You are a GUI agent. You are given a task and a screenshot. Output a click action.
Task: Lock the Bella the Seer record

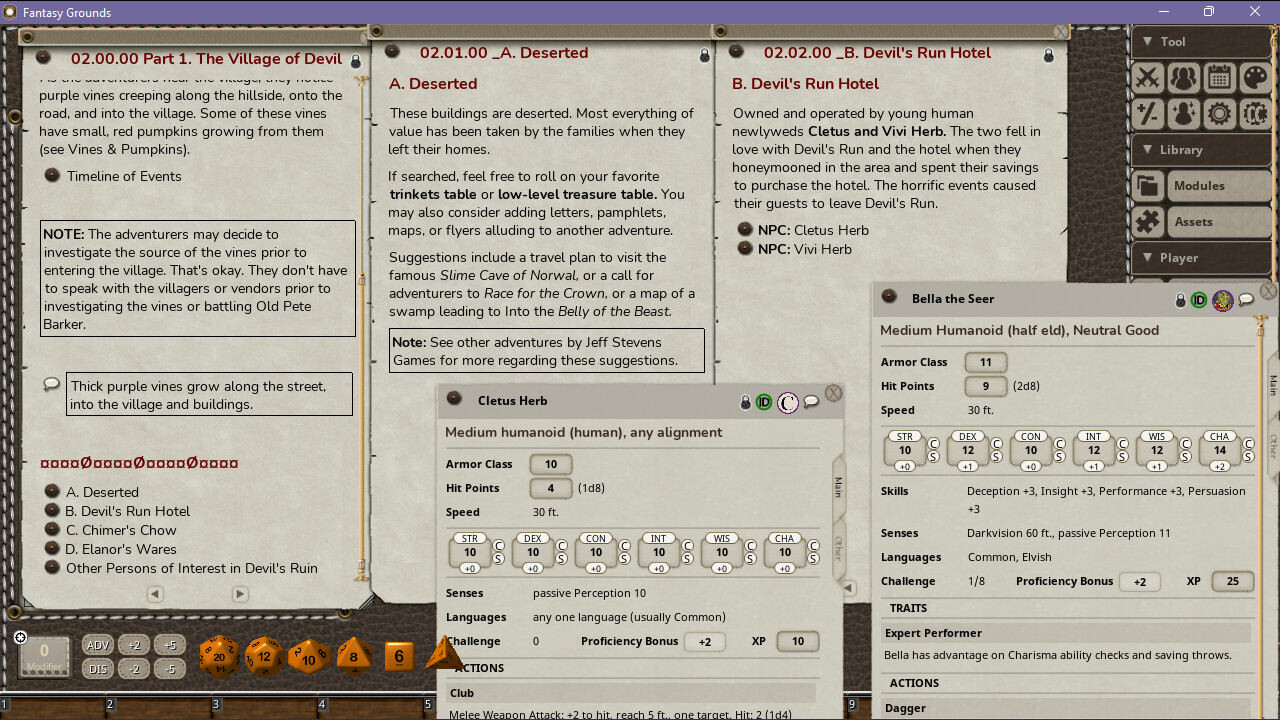[1181, 300]
